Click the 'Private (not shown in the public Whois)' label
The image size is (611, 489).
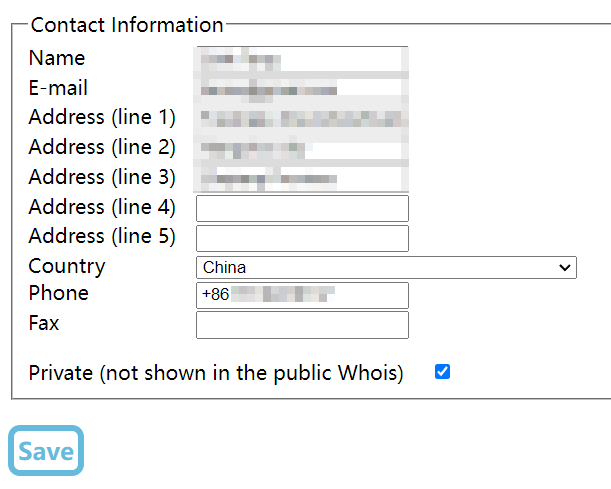pyautogui.click(x=216, y=373)
